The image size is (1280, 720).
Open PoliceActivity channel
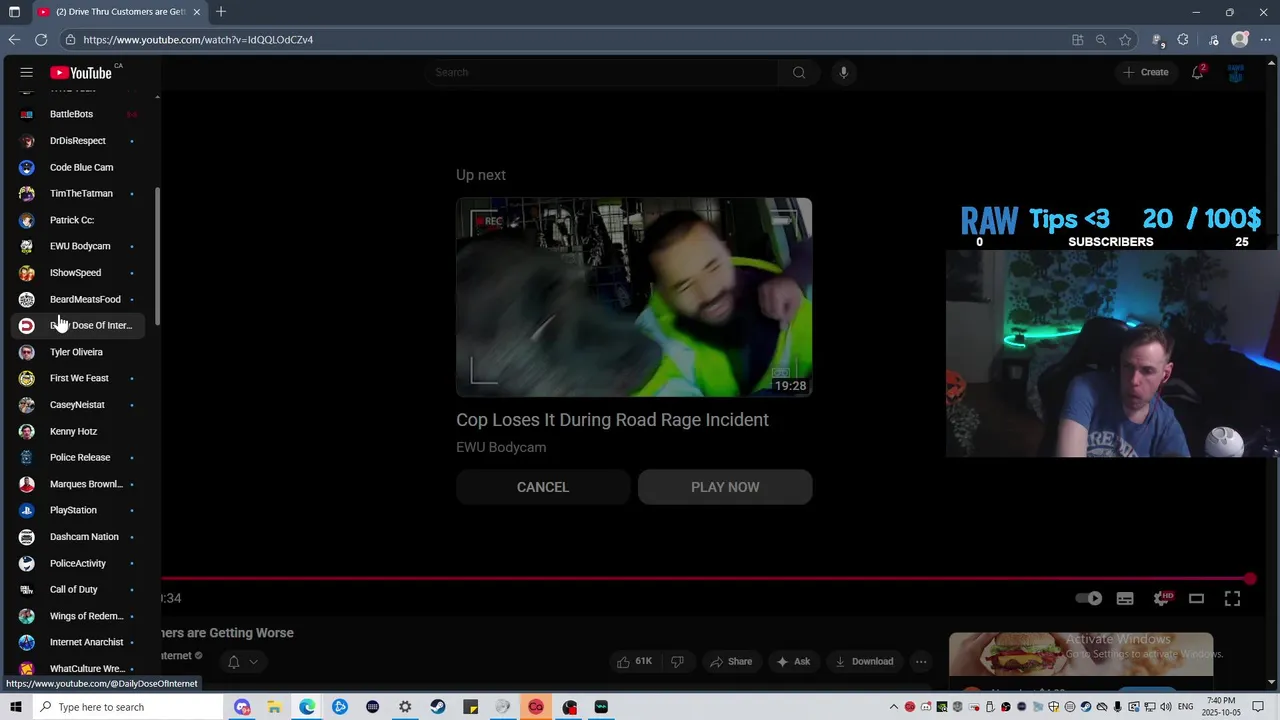pyautogui.click(x=79, y=563)
